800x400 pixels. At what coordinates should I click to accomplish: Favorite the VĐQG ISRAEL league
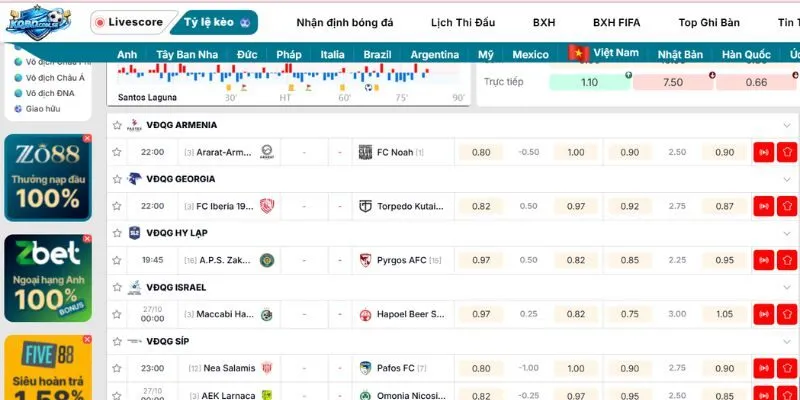click(x=117, y=287)
